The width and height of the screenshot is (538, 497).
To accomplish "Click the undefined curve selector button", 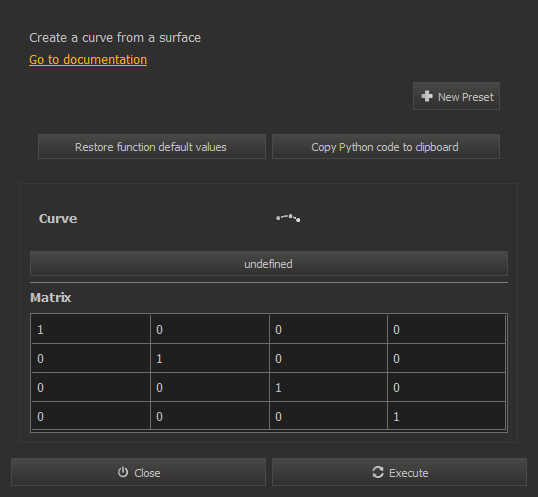I will (x=269, y=264).
